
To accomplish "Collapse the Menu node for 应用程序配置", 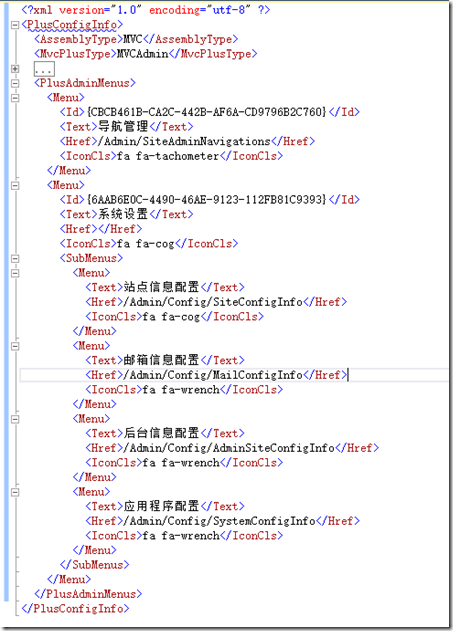I will point(15,492).
